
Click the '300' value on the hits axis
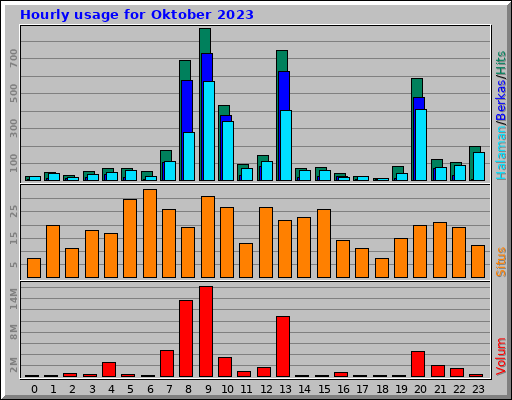[x=14, y=128]
